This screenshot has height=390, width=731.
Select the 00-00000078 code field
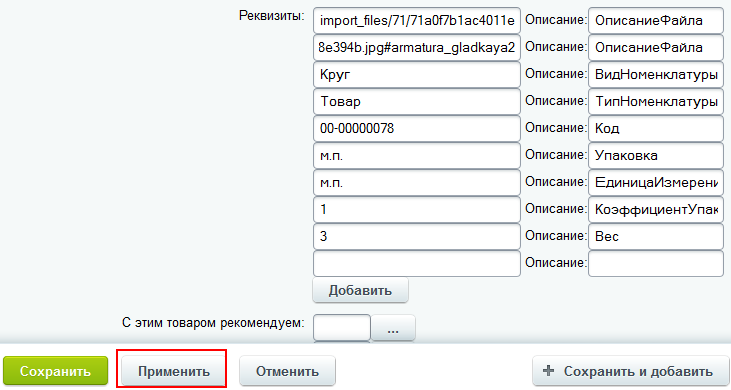pyautogui.click(x=417, y=129)
